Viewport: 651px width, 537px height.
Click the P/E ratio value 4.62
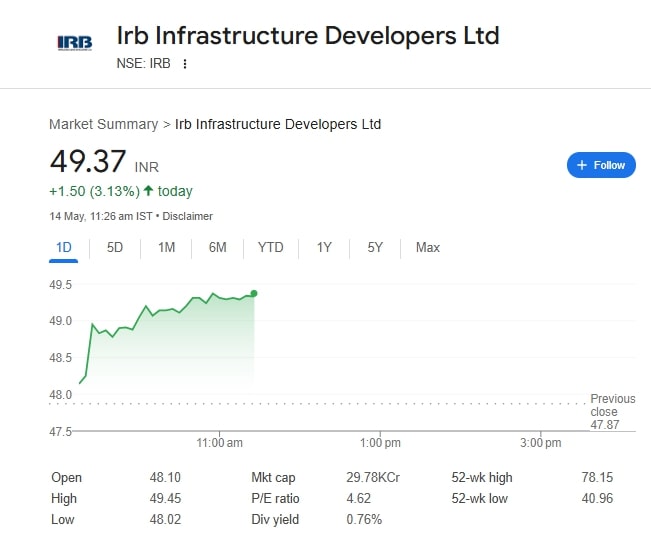pyautogui.click(x=358, y=498)
